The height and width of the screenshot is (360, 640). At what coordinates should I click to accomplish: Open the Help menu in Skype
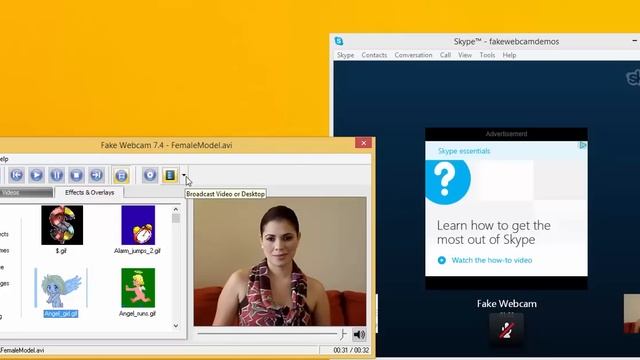[x=509, y=55]
